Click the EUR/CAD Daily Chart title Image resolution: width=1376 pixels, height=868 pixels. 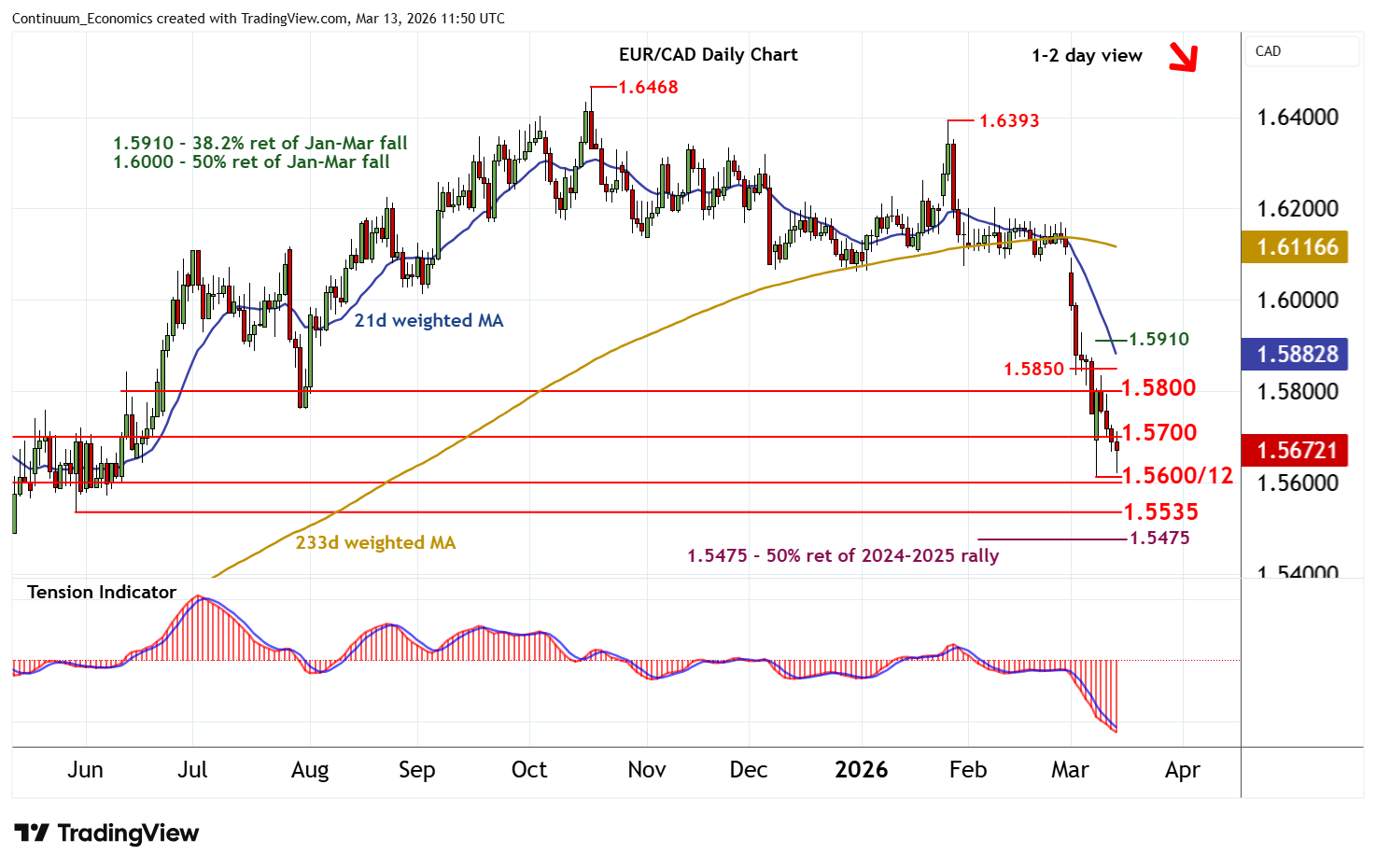[x=708, y=54]
